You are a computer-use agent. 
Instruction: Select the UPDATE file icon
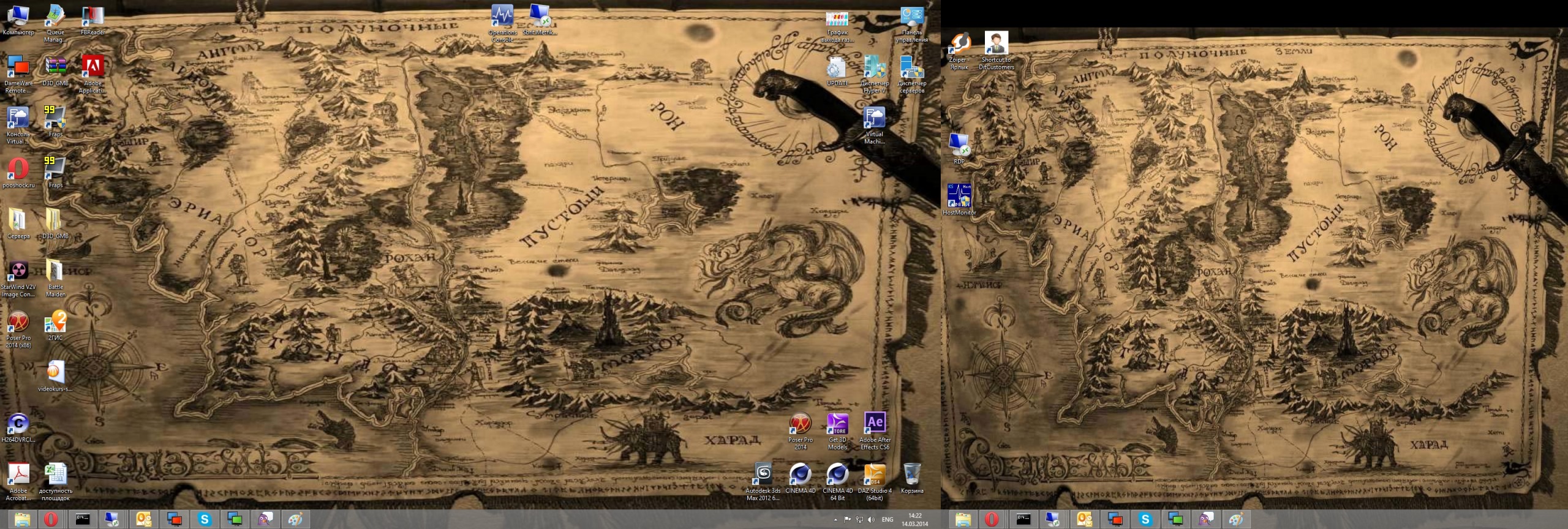pyautogui.click(x=837, y=71)
